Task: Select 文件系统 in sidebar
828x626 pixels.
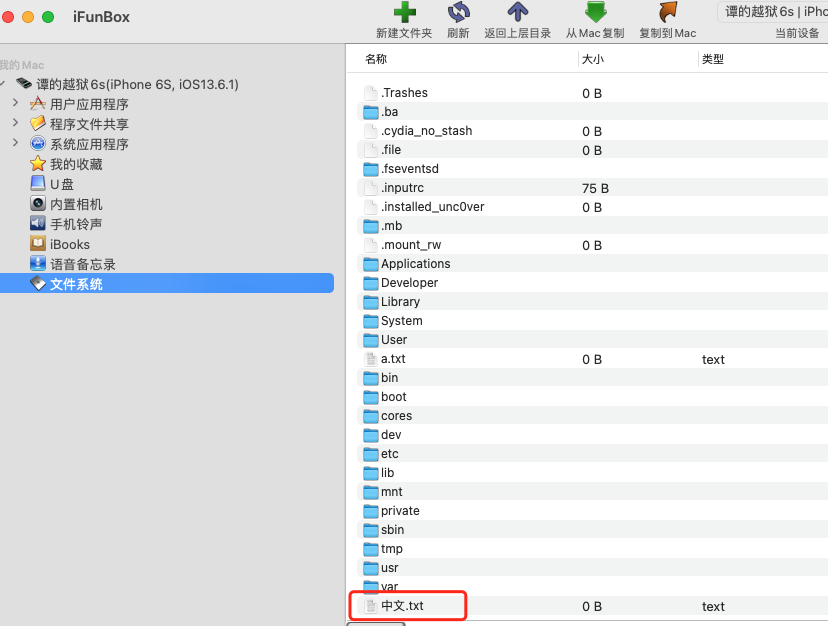Action: tap(167, 283)
